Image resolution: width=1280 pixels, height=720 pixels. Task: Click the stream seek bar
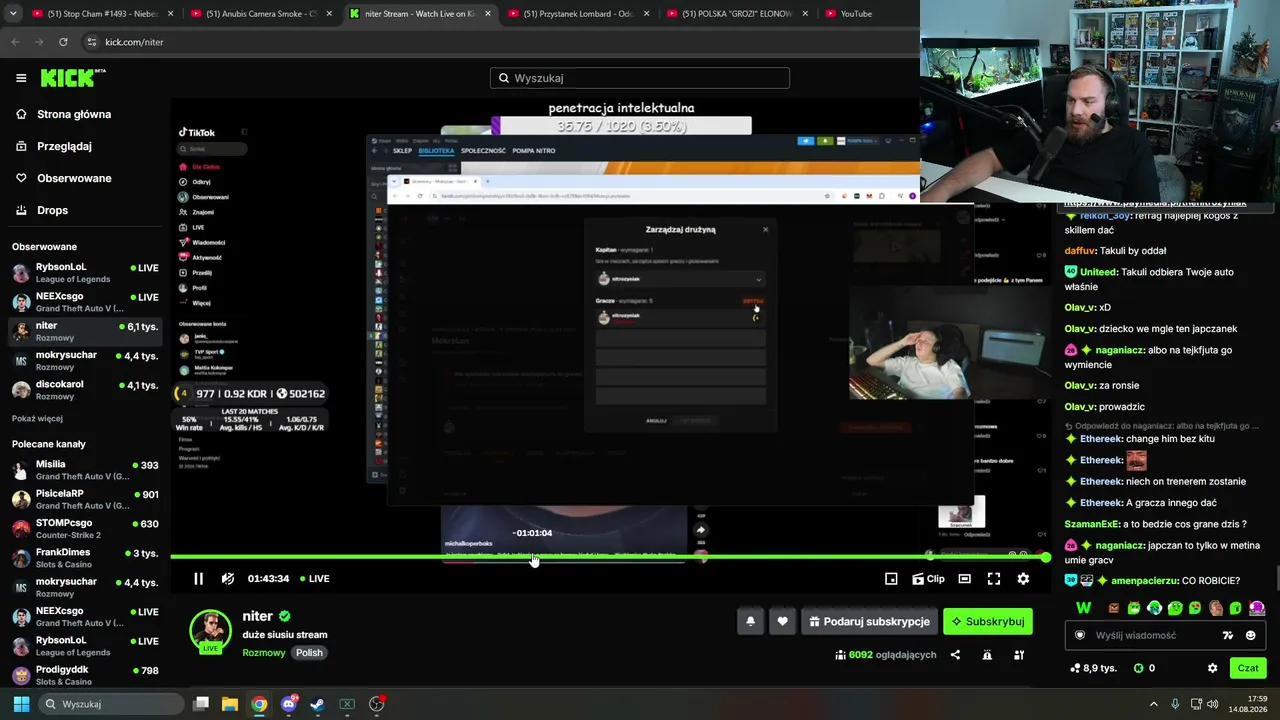coord(608,557)
